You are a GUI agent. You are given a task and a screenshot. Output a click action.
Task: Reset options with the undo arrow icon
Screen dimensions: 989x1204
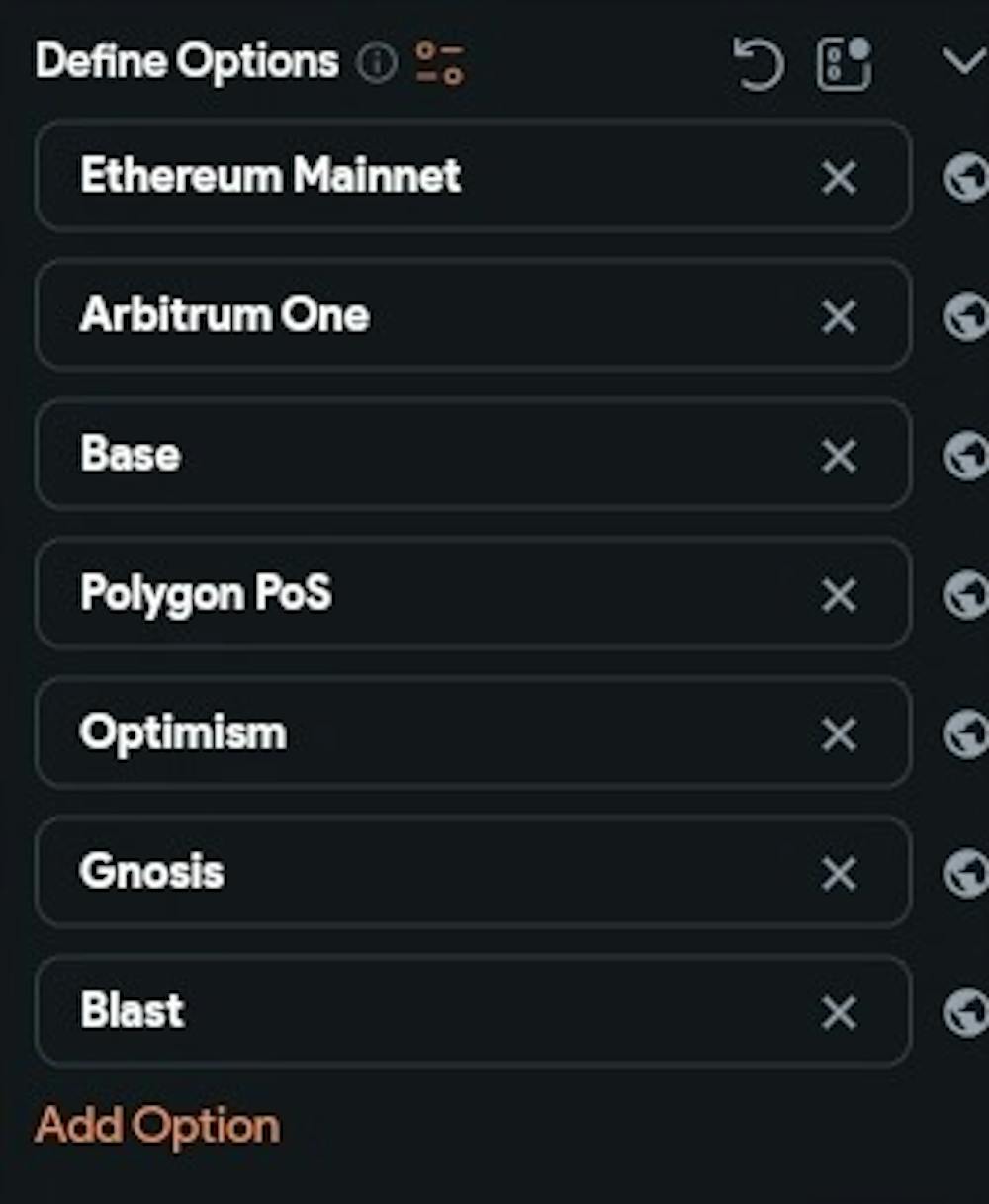pyautogui.click(x=759, y=64)
